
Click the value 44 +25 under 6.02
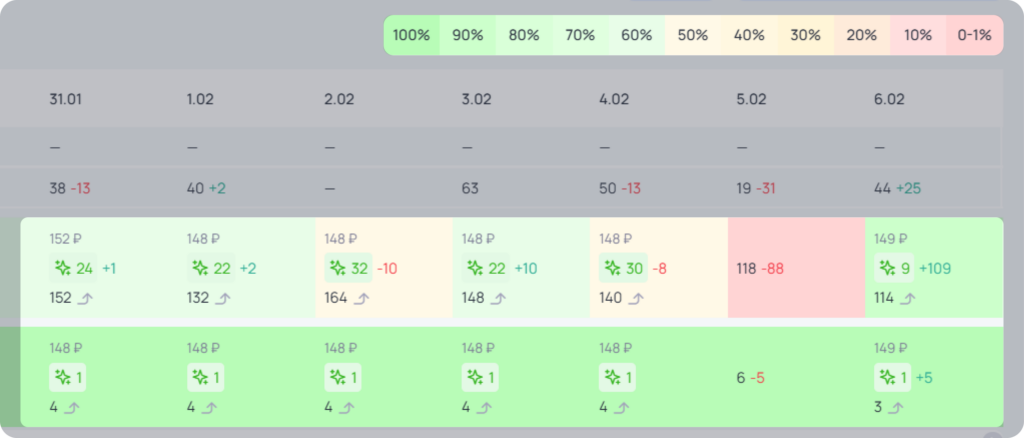click(x=897, y=189)
